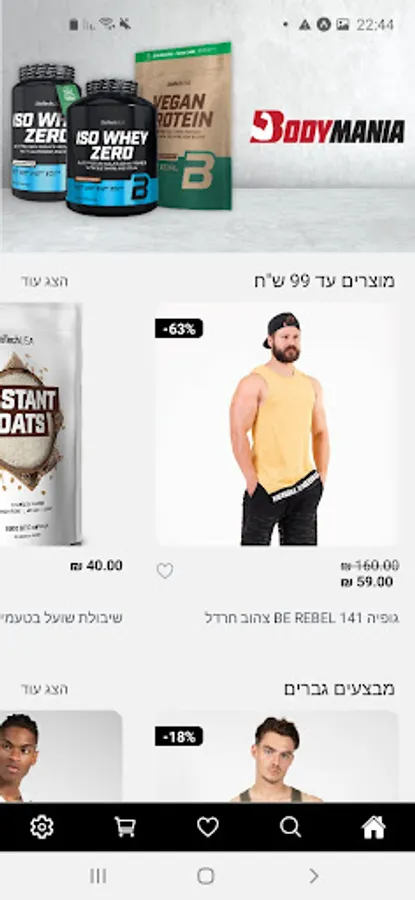The height and width of the screenshot is (900, 415).
Task: Select the -63% discount badge
Action: click(179, 328)
